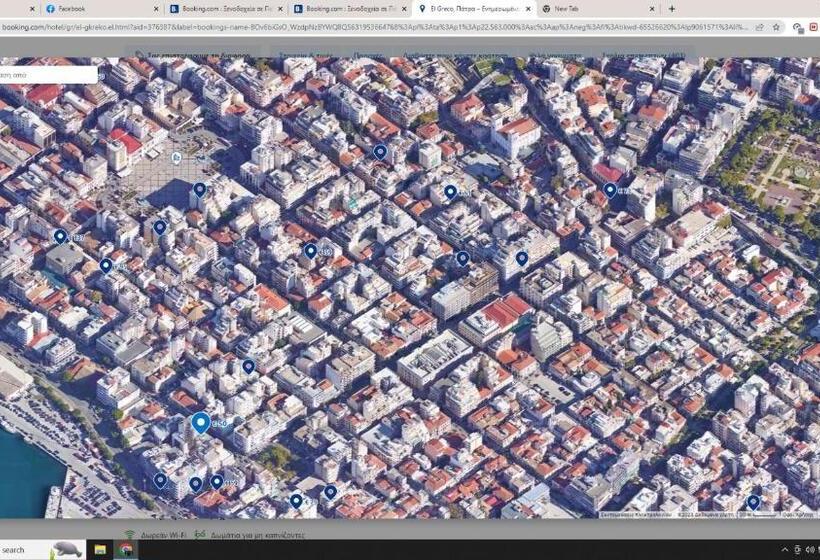Open the map's Terms of Use link
This screenshot has width=820, height=560.
(796, 515)
